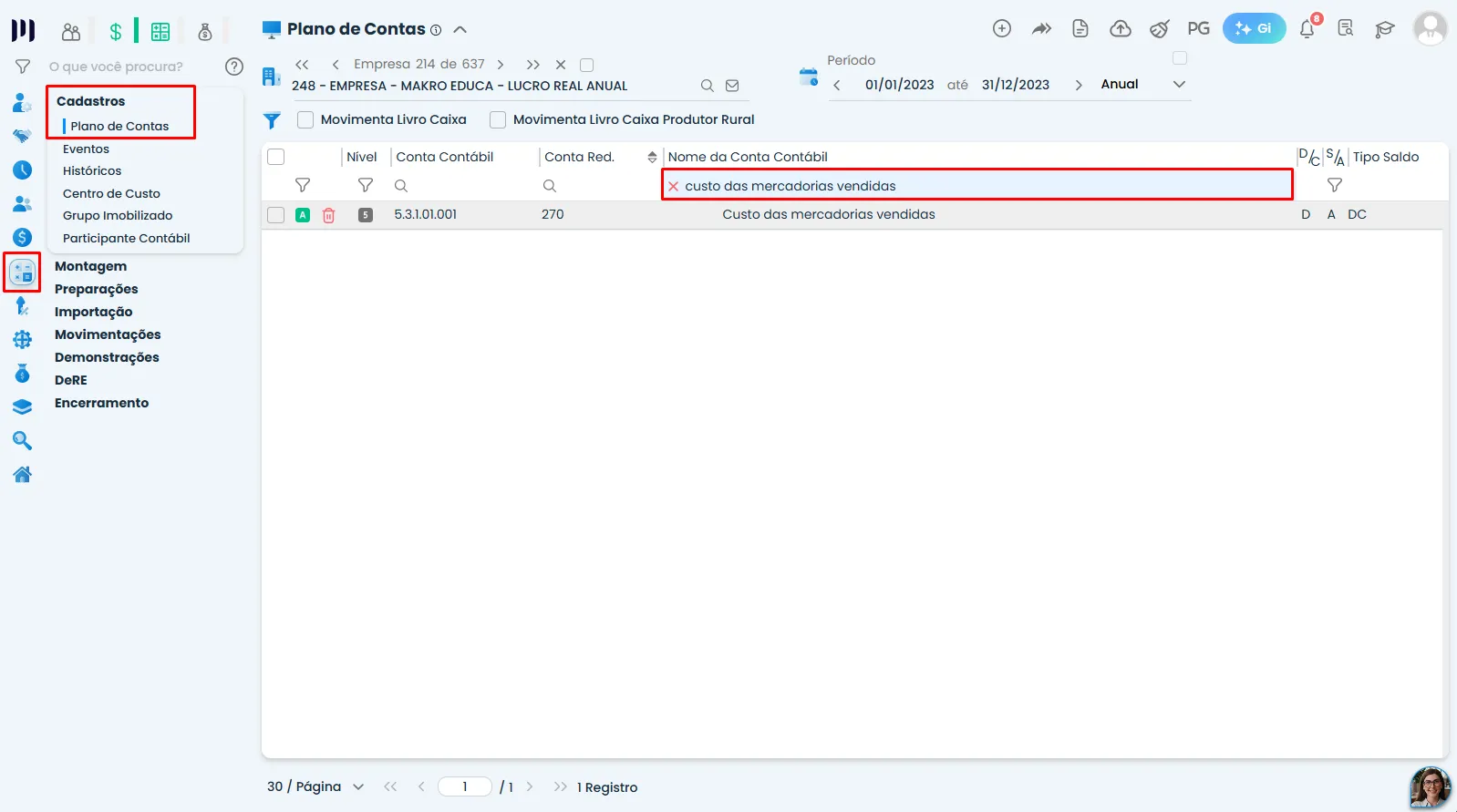Toggle the select-all checkbox in table header
1457x812 pixels.
click(x=275, y=157)
